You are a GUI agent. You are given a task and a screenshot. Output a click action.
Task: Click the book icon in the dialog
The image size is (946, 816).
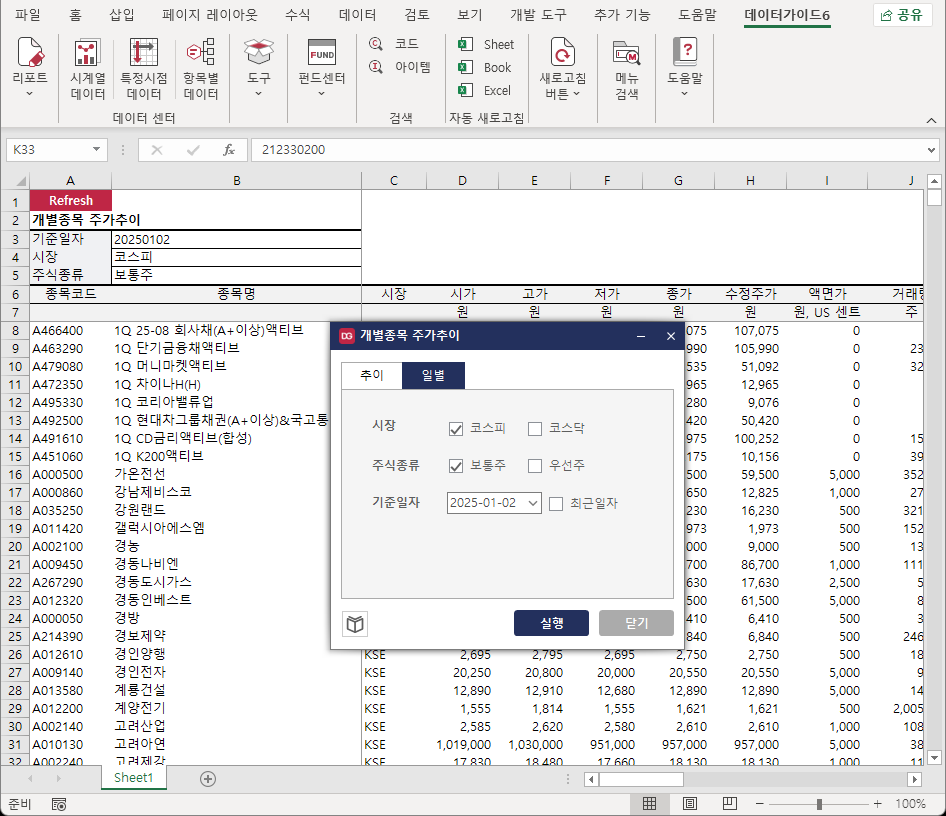click(x=355, y=624)
